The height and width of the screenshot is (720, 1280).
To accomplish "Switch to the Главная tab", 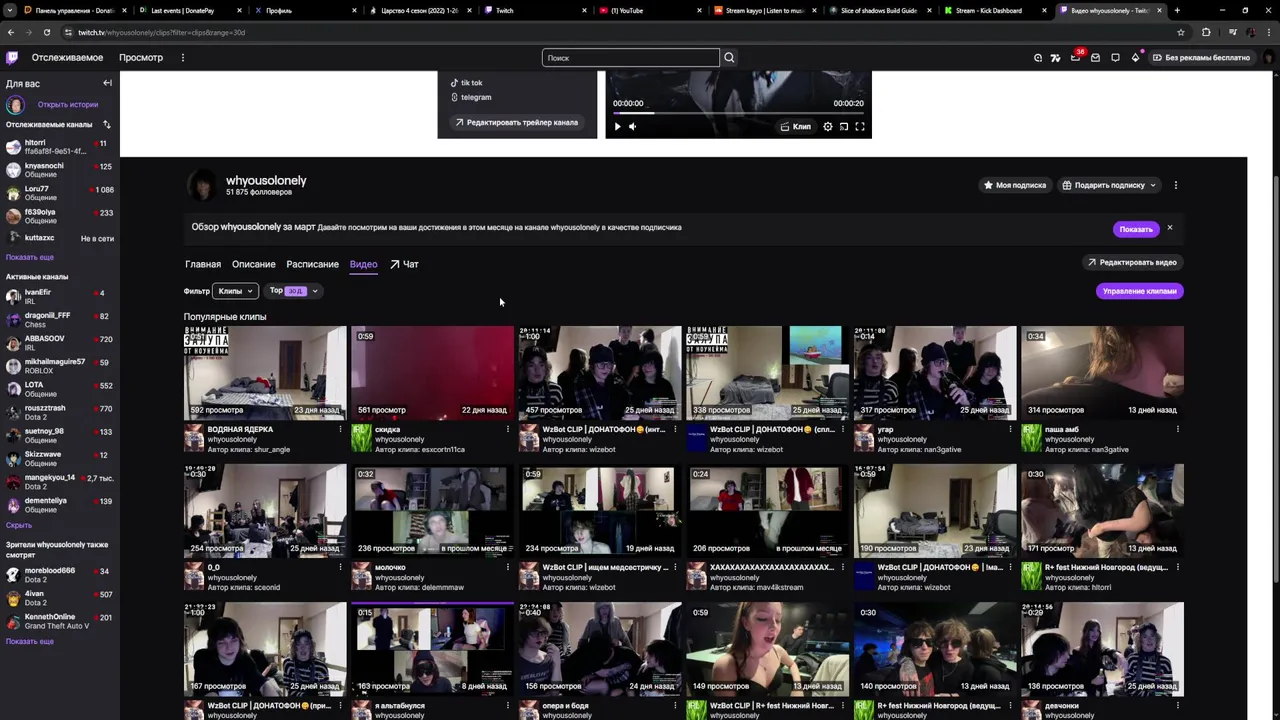I will click(203, 264).
